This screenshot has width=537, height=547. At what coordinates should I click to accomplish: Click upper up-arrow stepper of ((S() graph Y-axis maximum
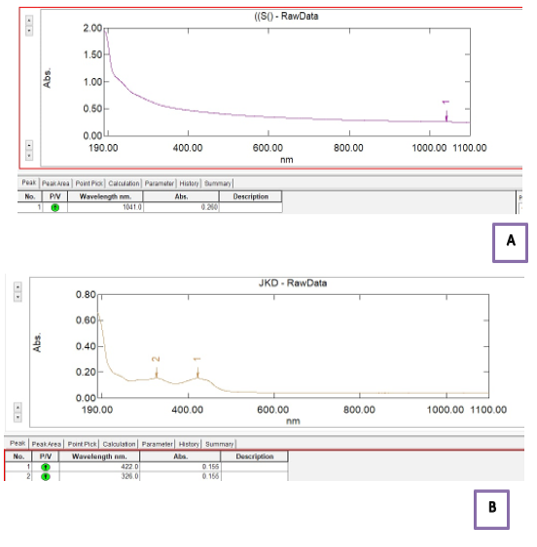[x=29, y=21]
